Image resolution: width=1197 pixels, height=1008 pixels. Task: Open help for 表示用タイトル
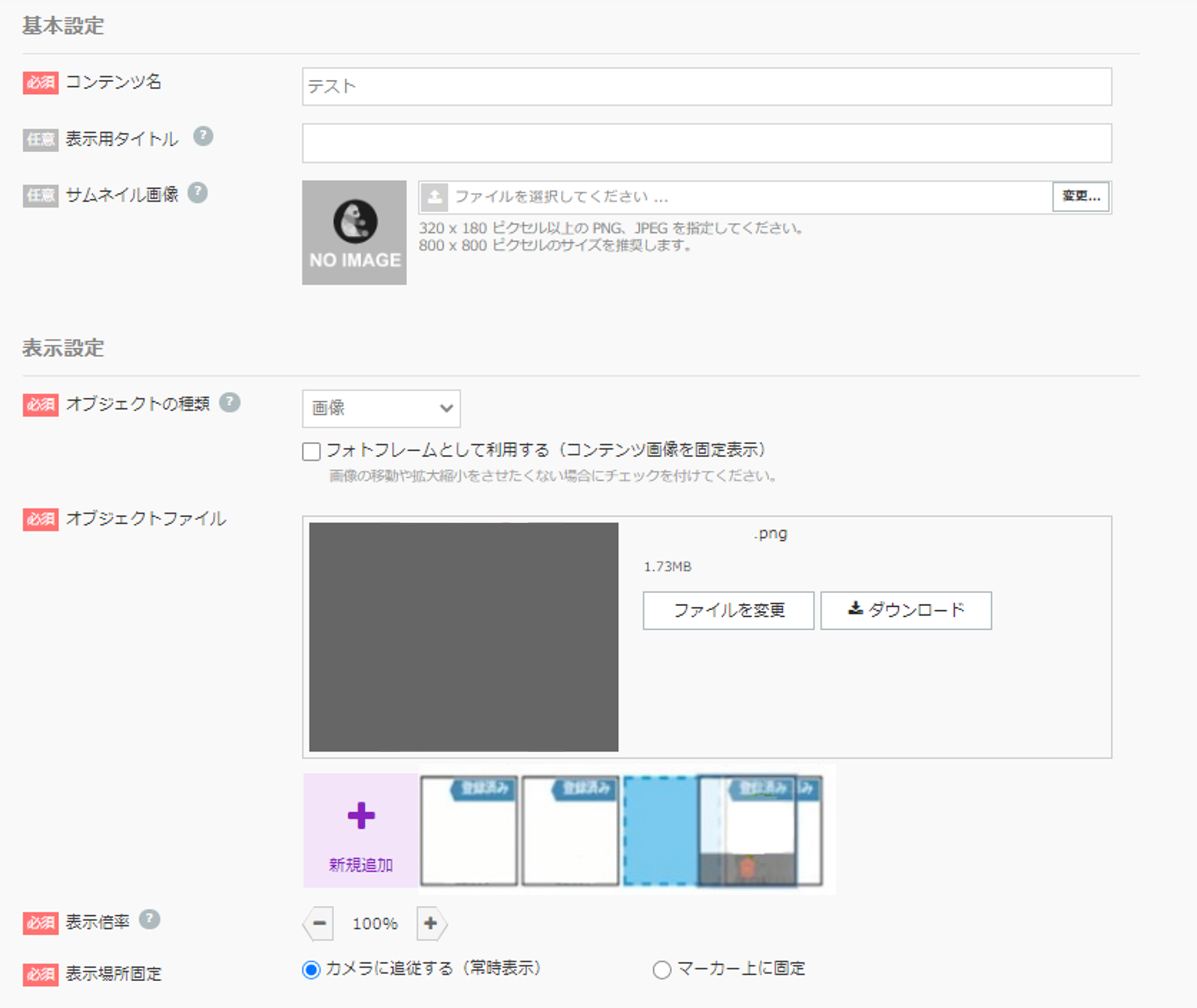[203, 137]
